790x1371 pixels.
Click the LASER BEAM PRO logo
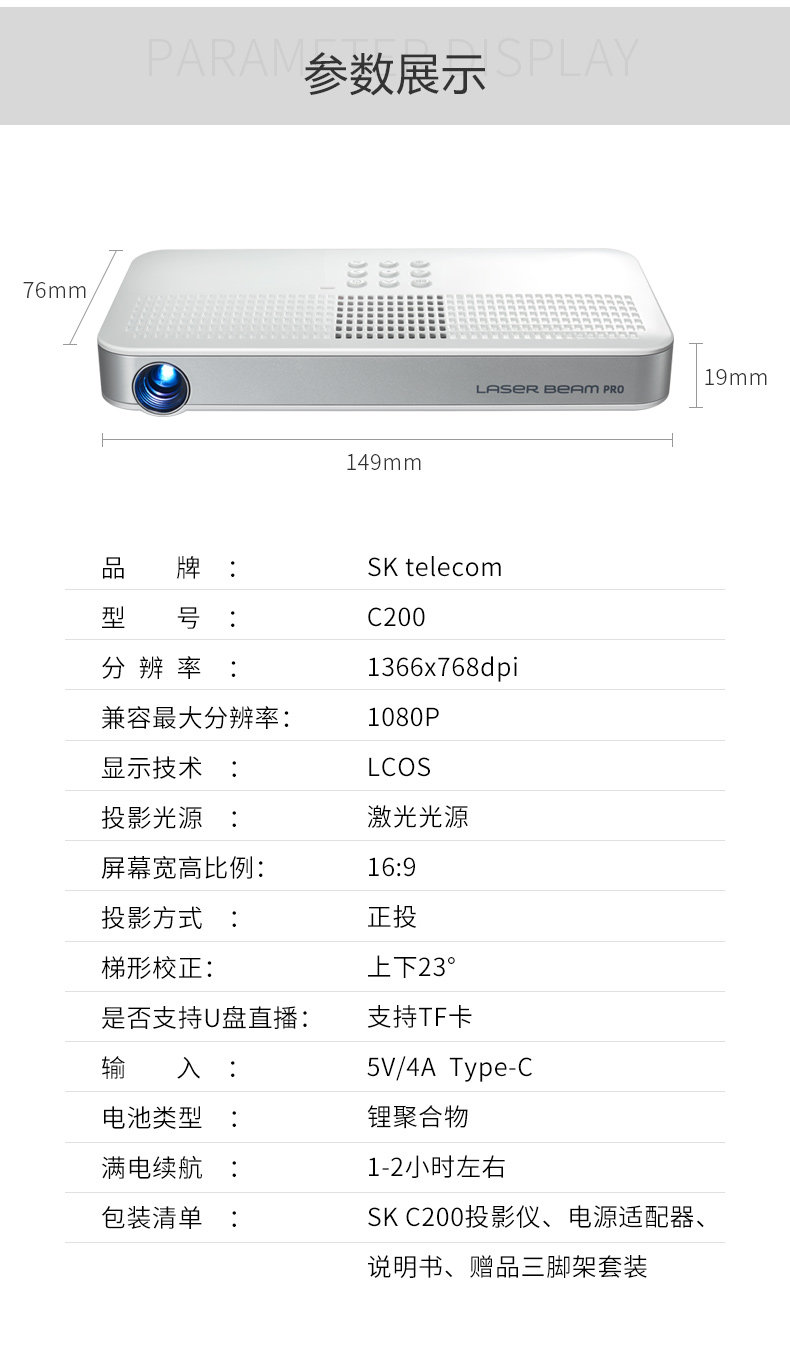point(549,388)
